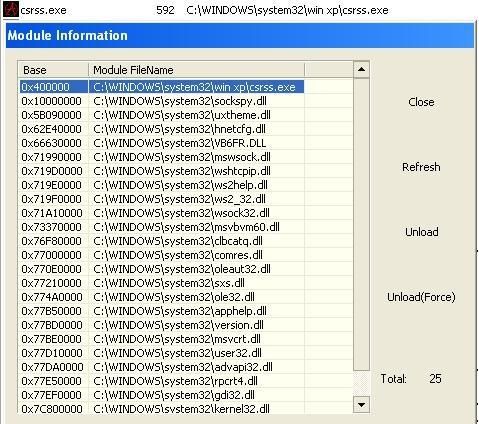Click the scrollbar up arrow

[x=361, y=69]
